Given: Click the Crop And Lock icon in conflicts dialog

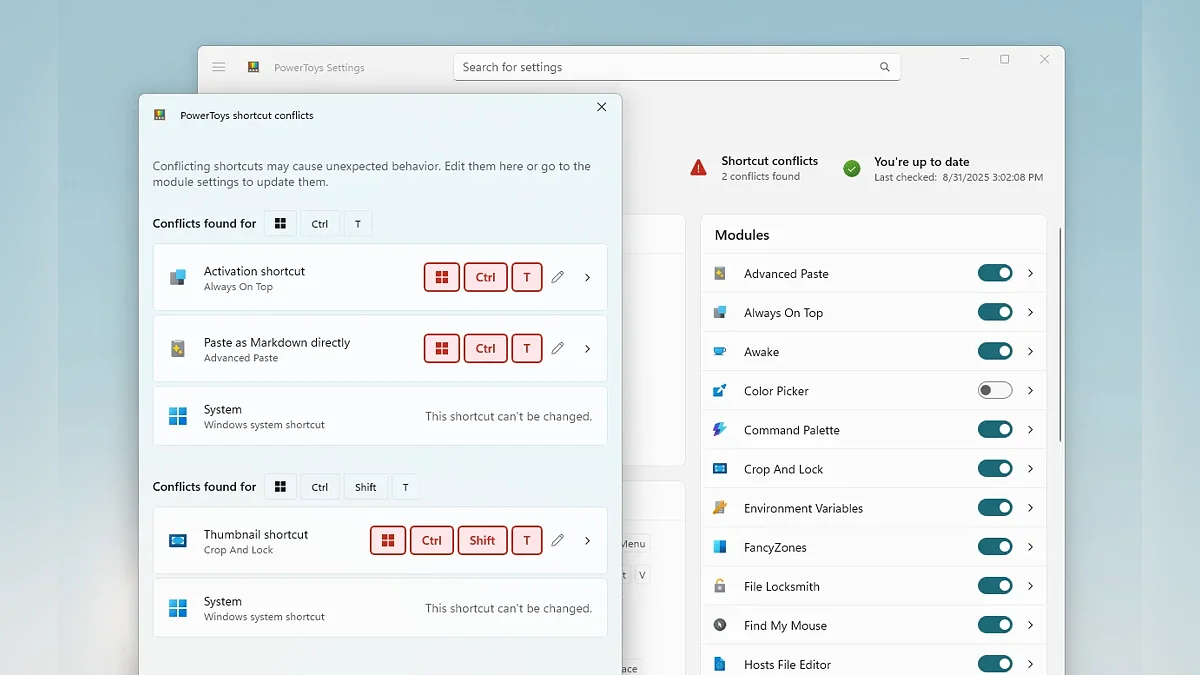Looking at the screenshot, I should [178, 540].
